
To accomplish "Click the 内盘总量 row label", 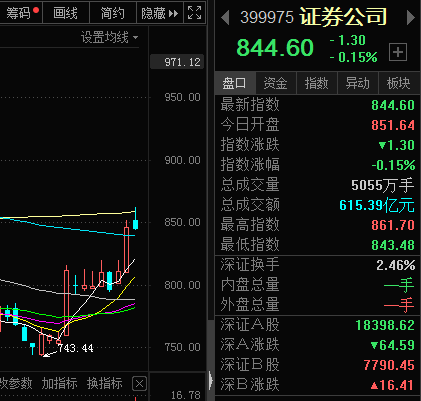I will (250, 285).
